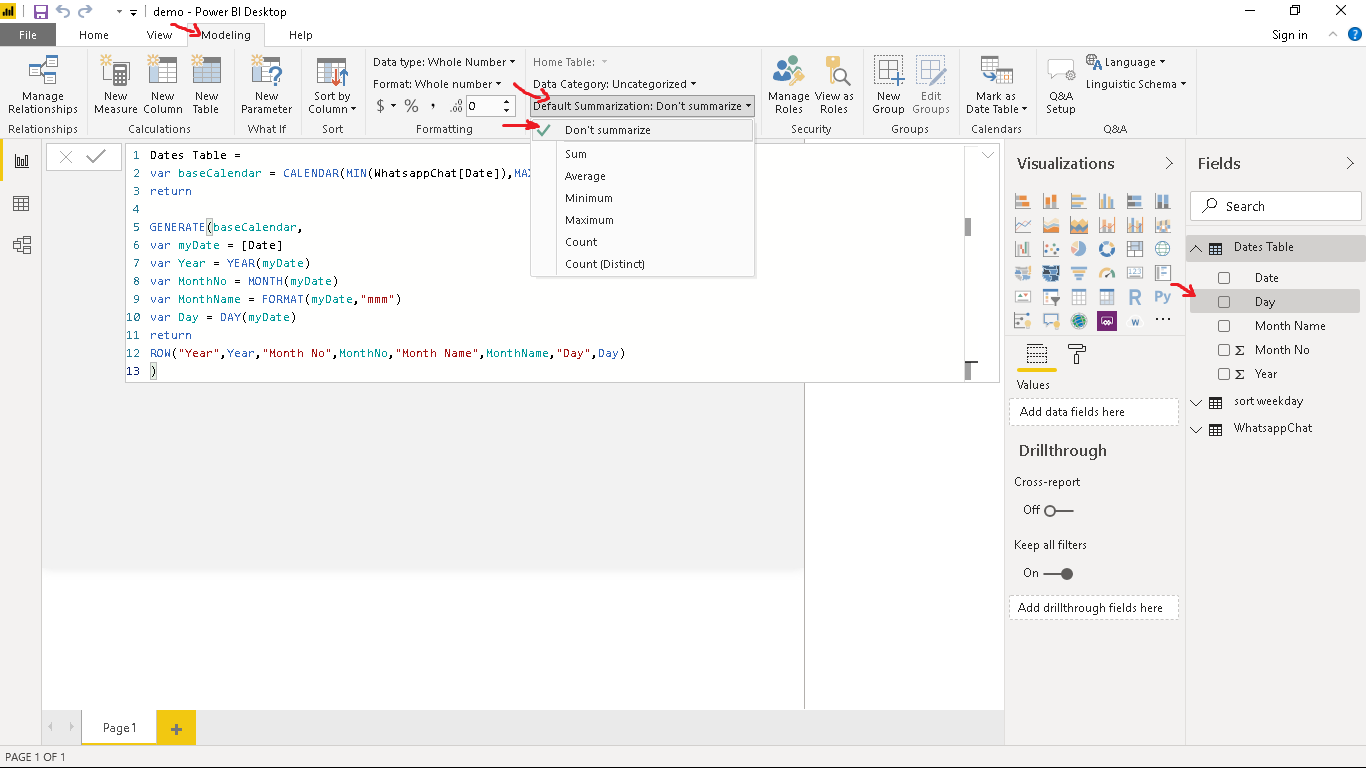
Task: Select the Python visual icon
Action: click(1162, 296)
